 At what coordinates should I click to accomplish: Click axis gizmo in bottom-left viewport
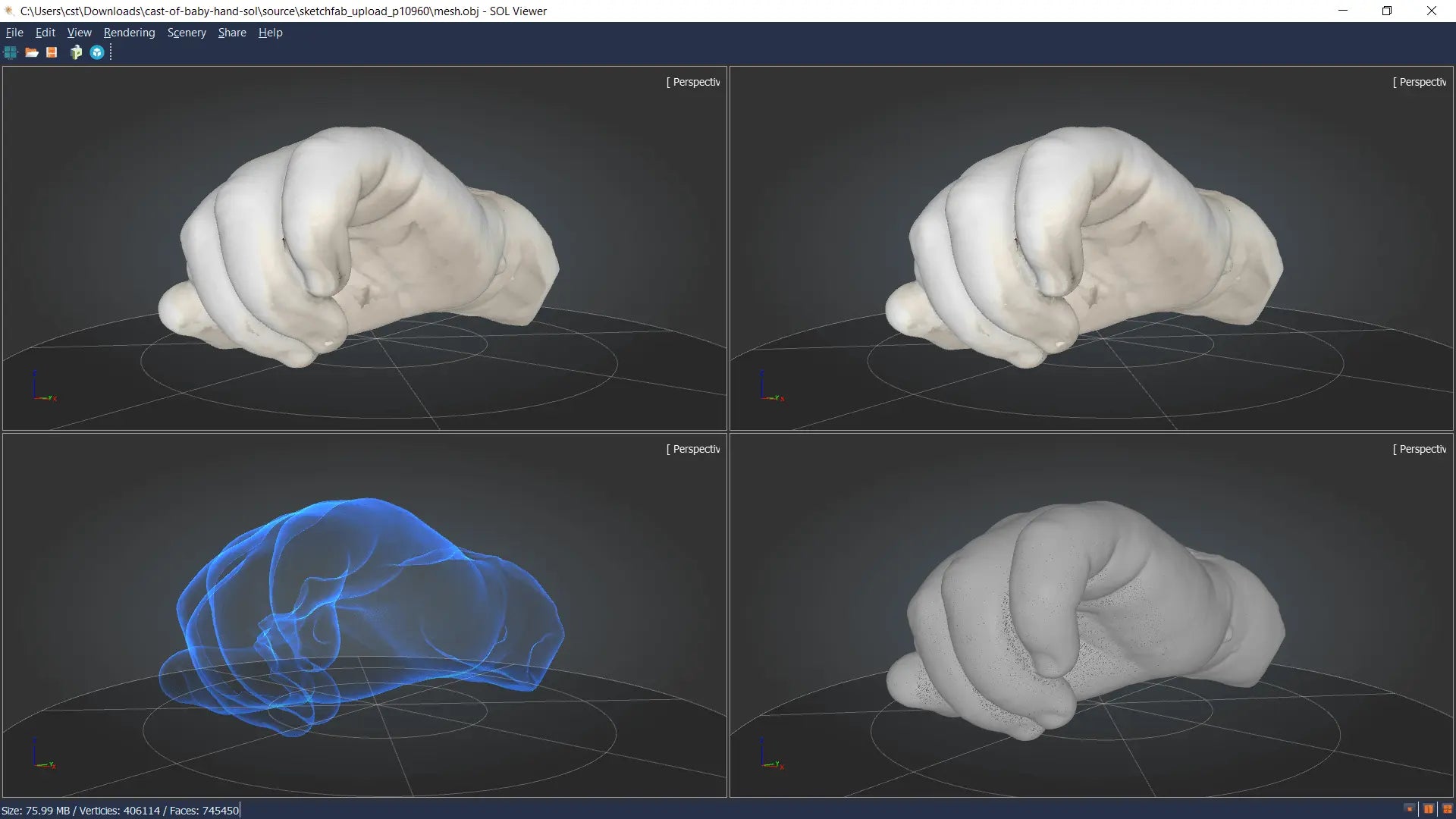(44, 754)
